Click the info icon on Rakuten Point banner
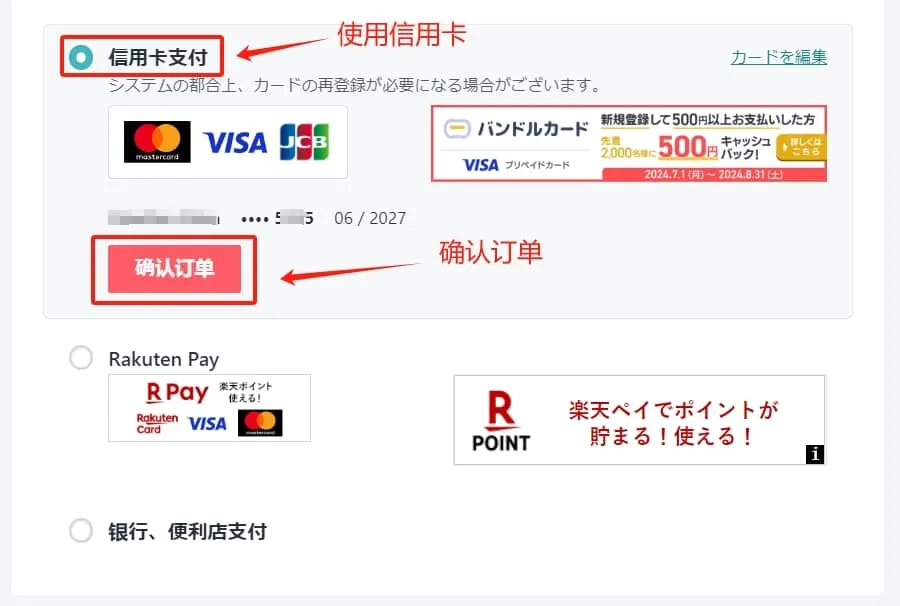The height and width of the screenshot is (606, 900). 814,454
